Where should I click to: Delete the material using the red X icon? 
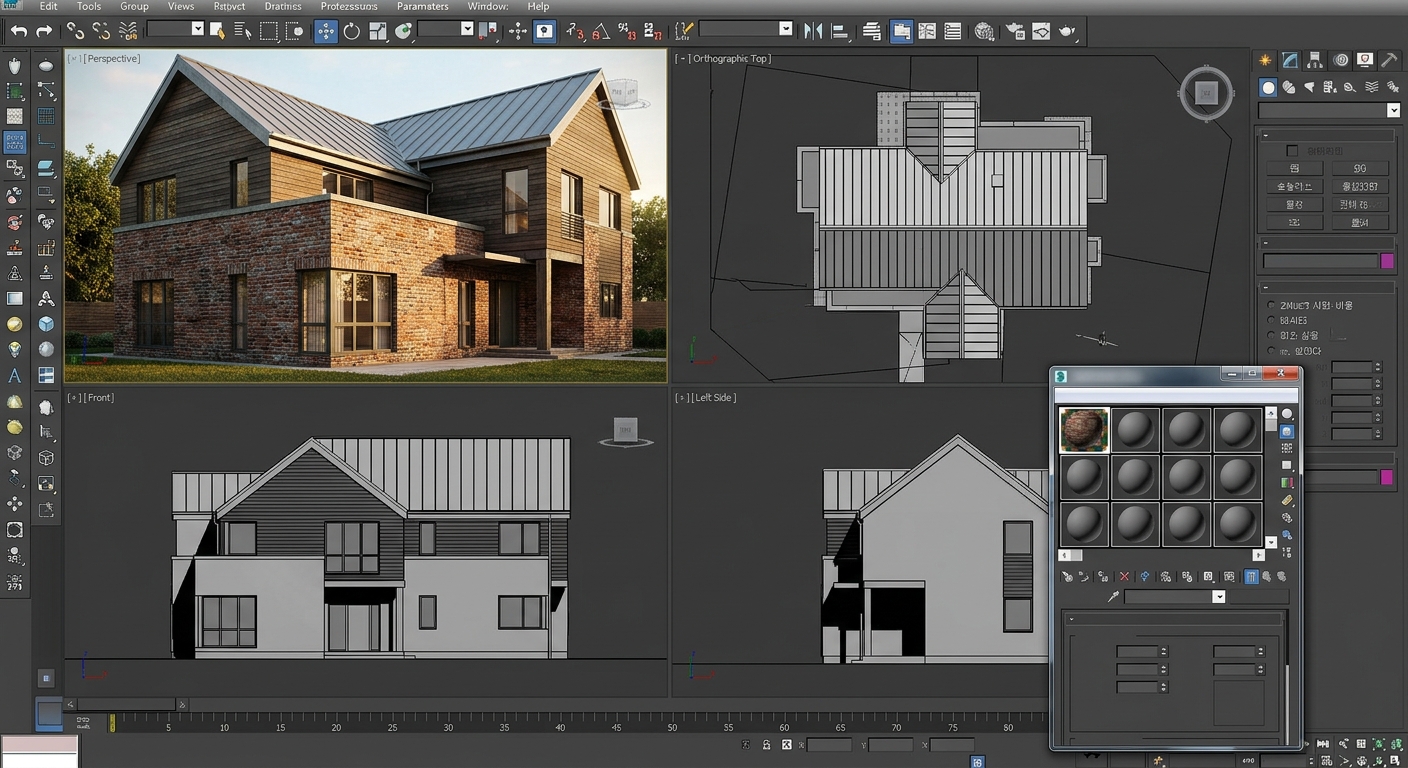pyautogui.click(x=1124, y=576)
